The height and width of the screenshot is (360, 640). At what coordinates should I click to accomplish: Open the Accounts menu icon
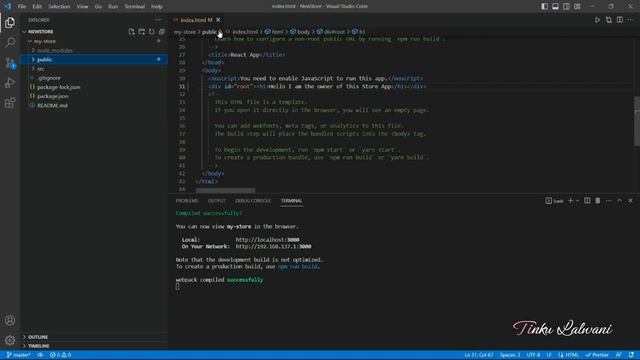click(x=10, y=320)
